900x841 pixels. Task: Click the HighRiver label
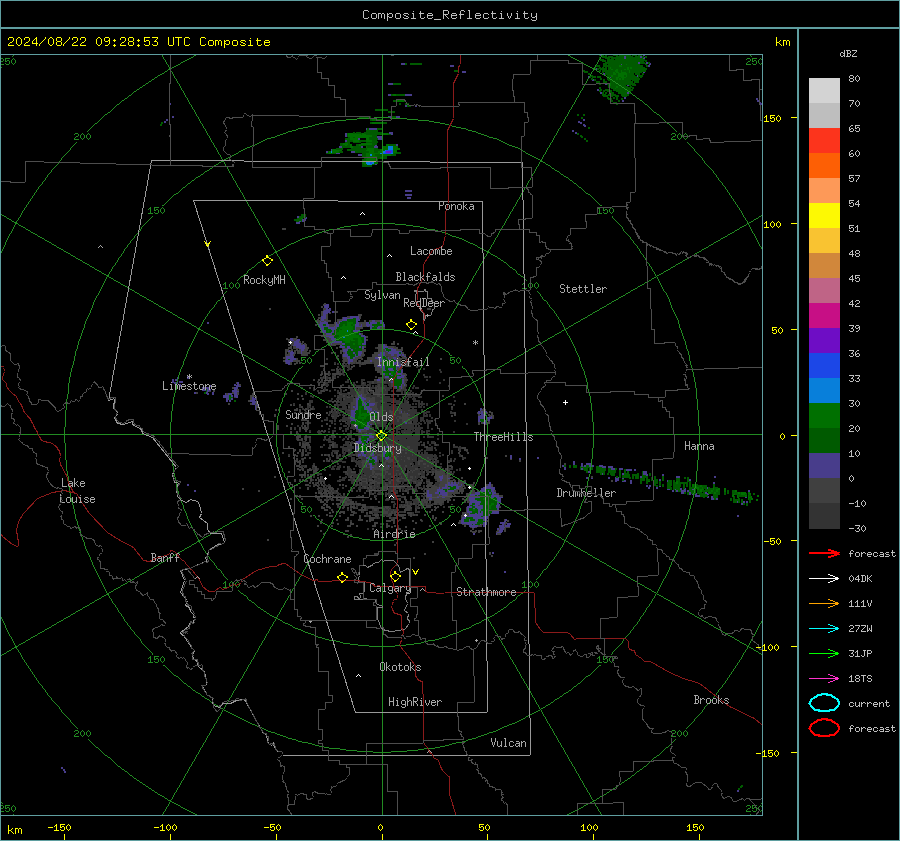pos(415,702)
